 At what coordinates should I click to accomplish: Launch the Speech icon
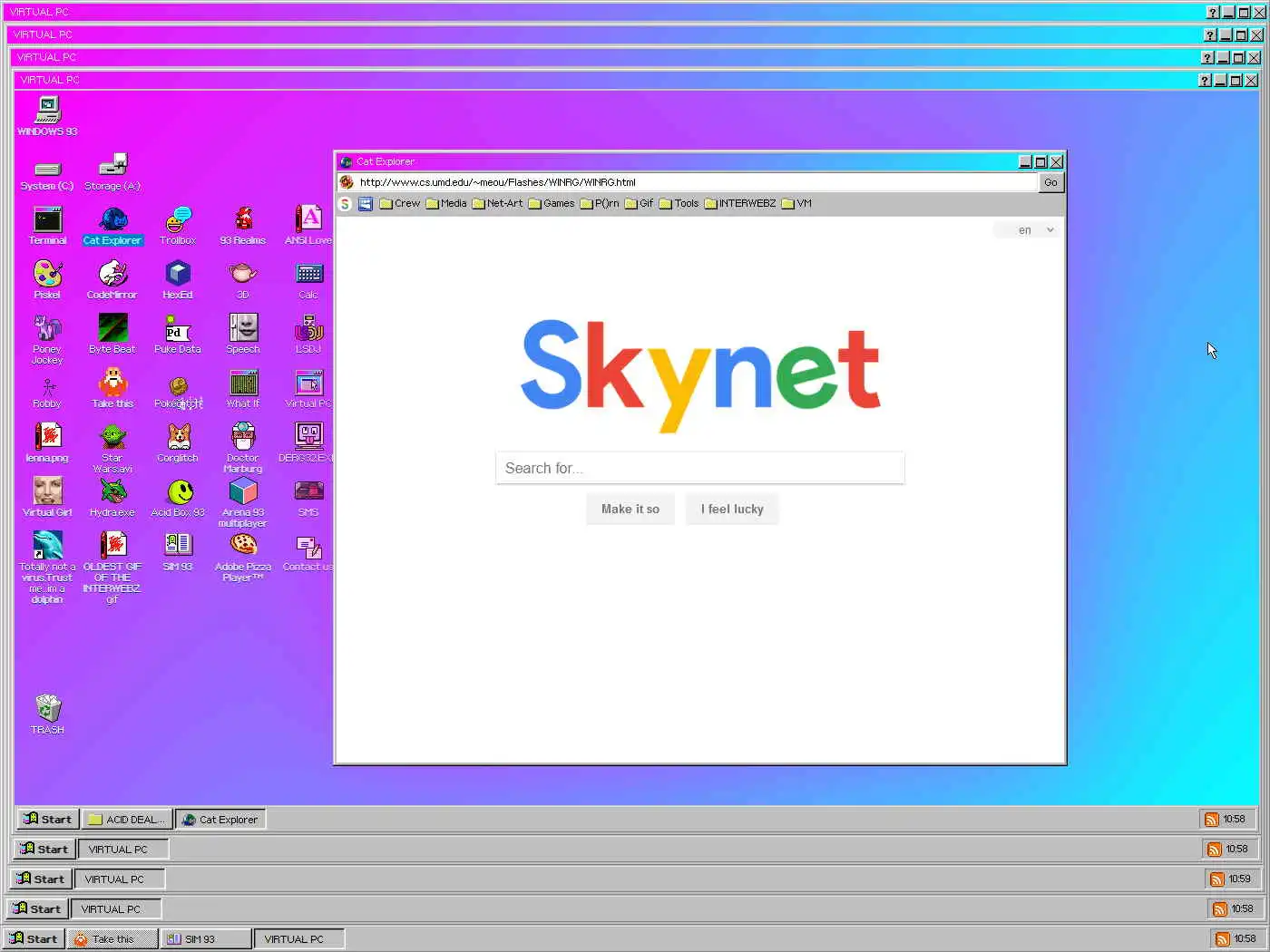tap(243, 335)
